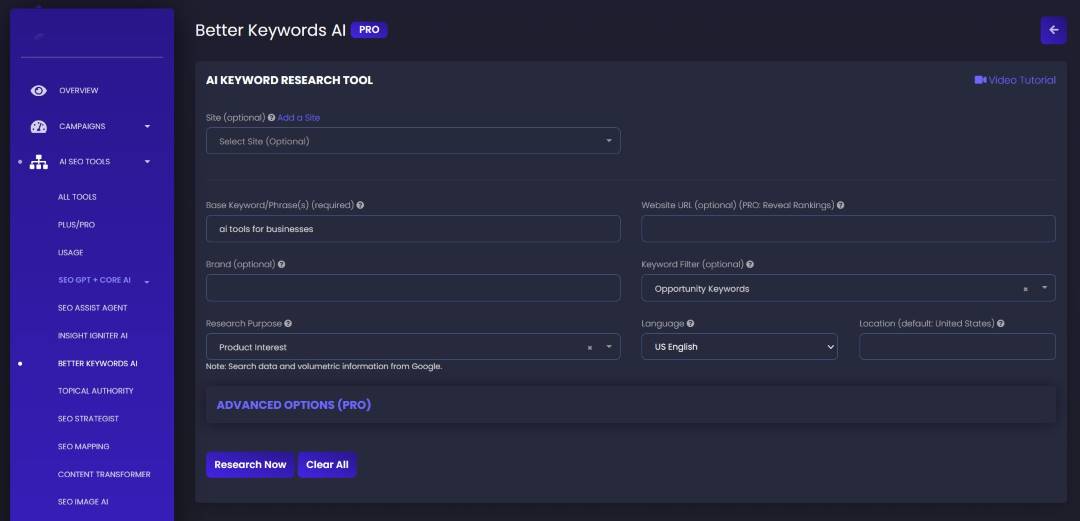Click the Base Keyword input field
Image resolution: width=1080 pixels, height=521 pixels.
pyautogui.click(x=413, y=229)
